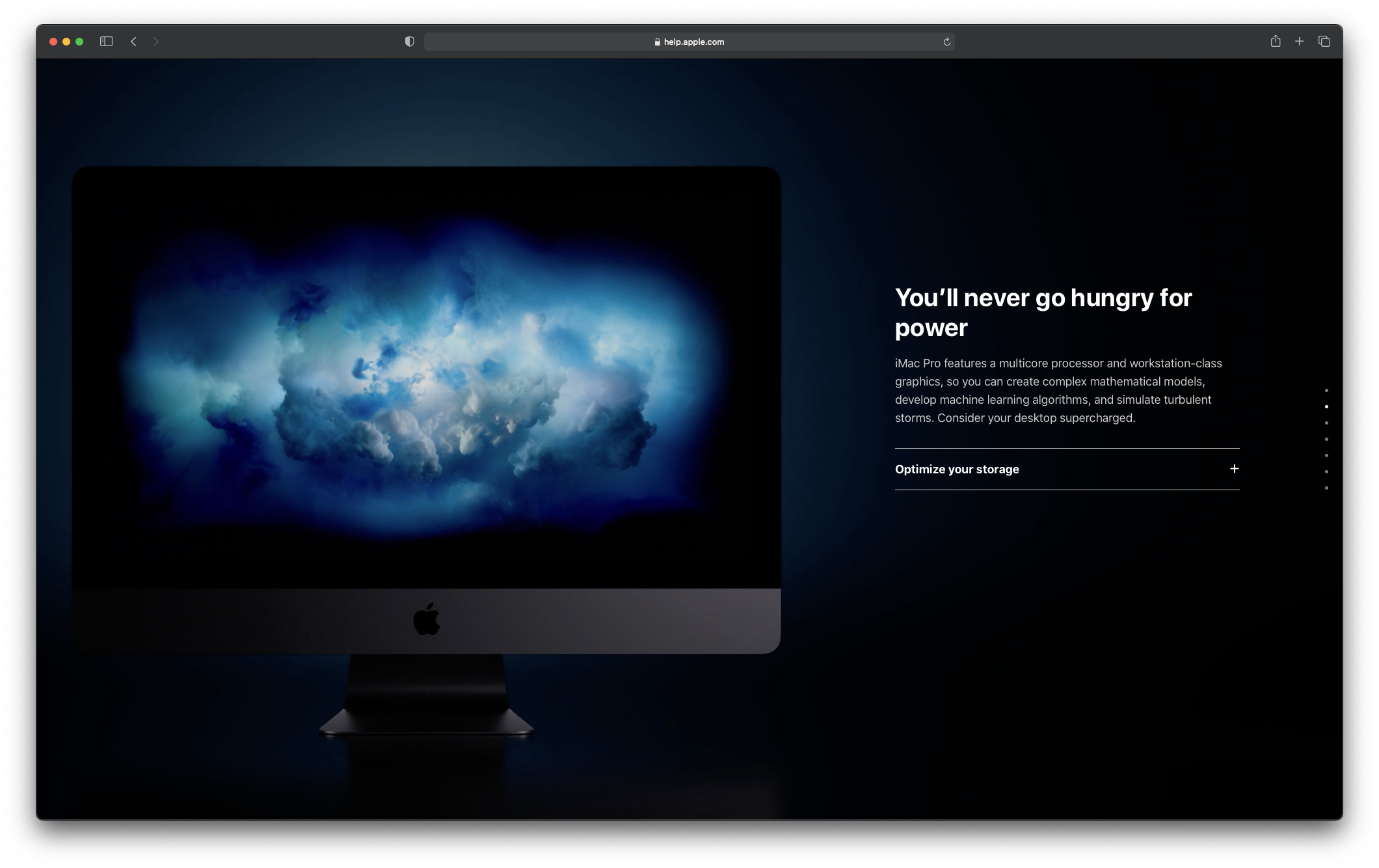Select the sixth page-section dot
This screenshot has height=868, width=1379.
1326,472
